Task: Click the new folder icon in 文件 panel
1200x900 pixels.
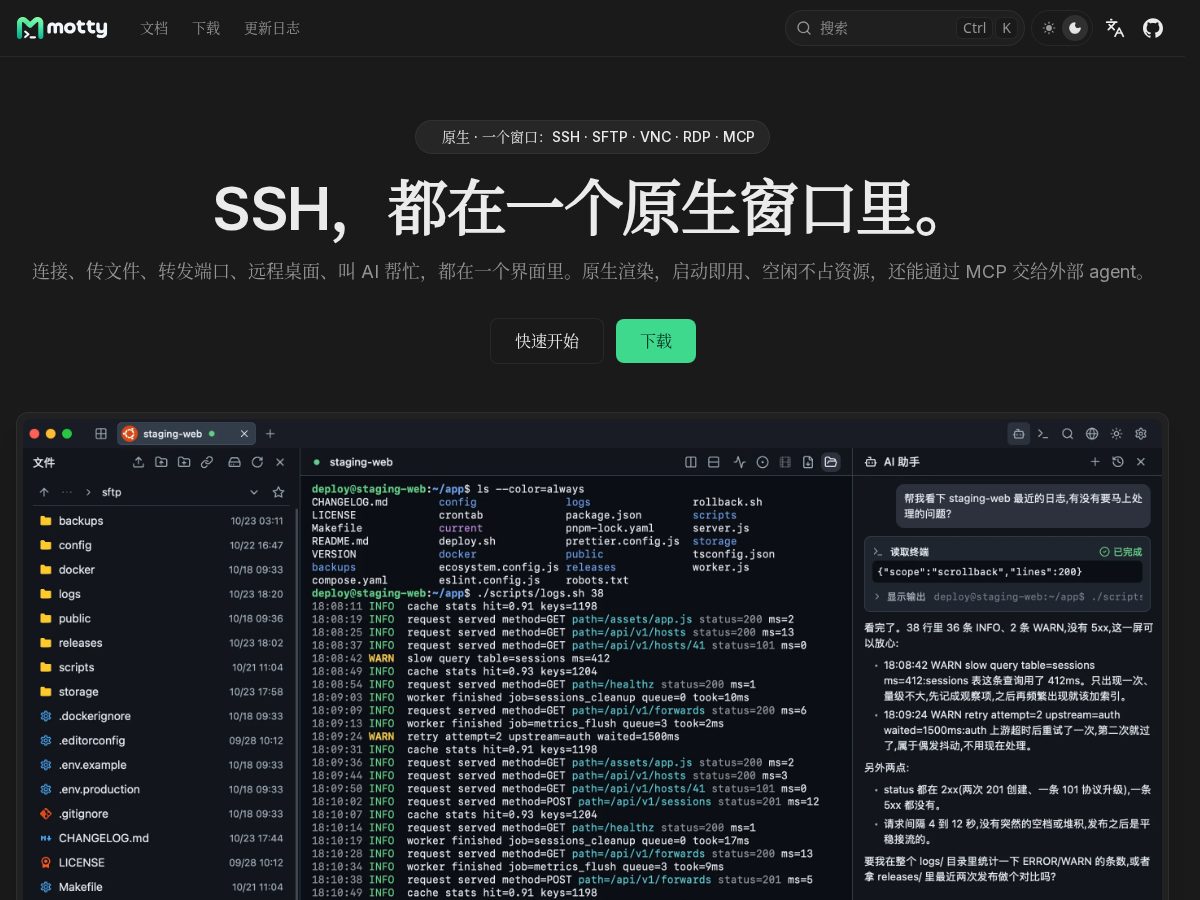Action: point(184,462)
